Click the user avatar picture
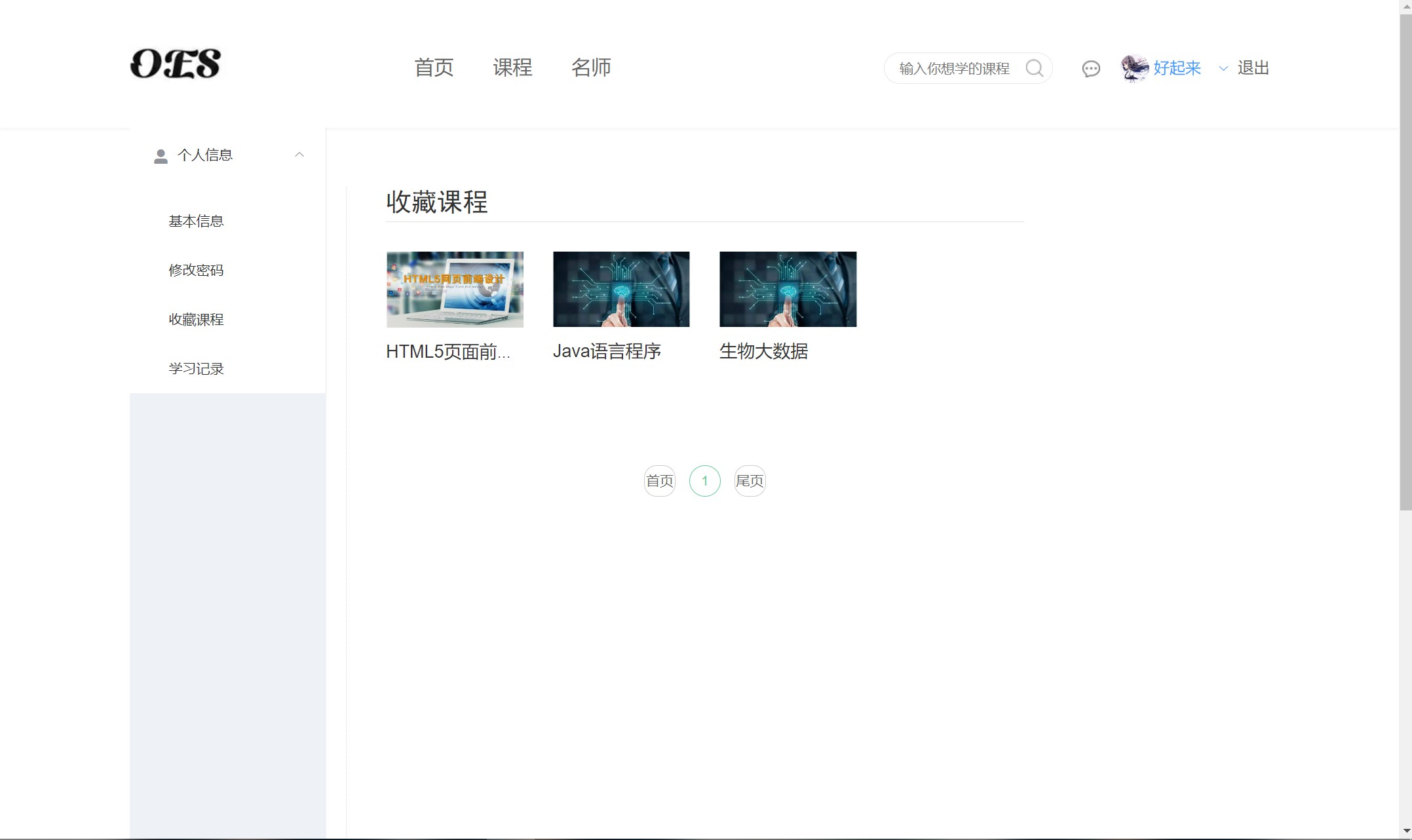The height and width of the screenshot is (840, 1412). click(1134, 68)
